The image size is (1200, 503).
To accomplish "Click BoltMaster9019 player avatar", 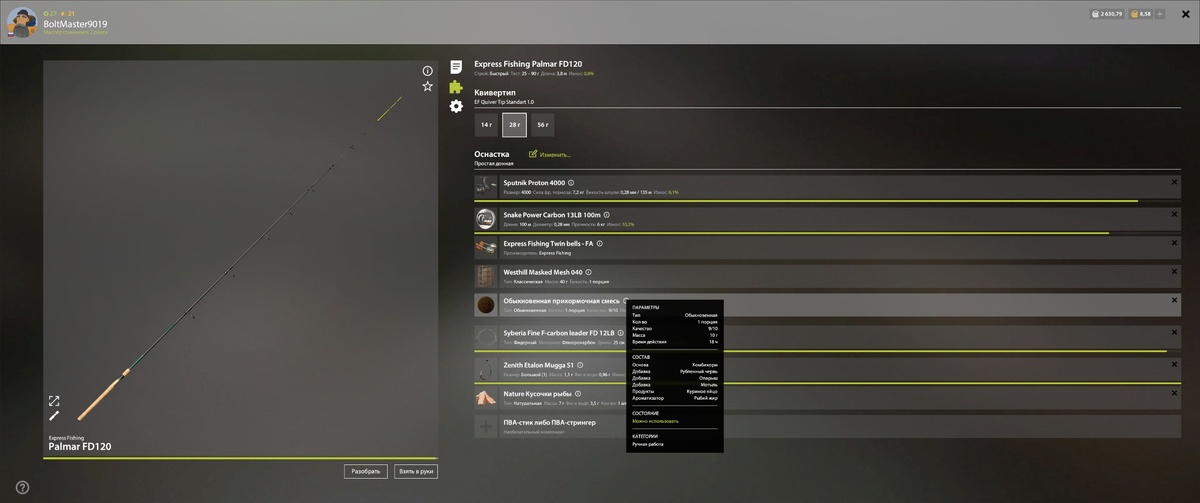I will tap(22, 23).
